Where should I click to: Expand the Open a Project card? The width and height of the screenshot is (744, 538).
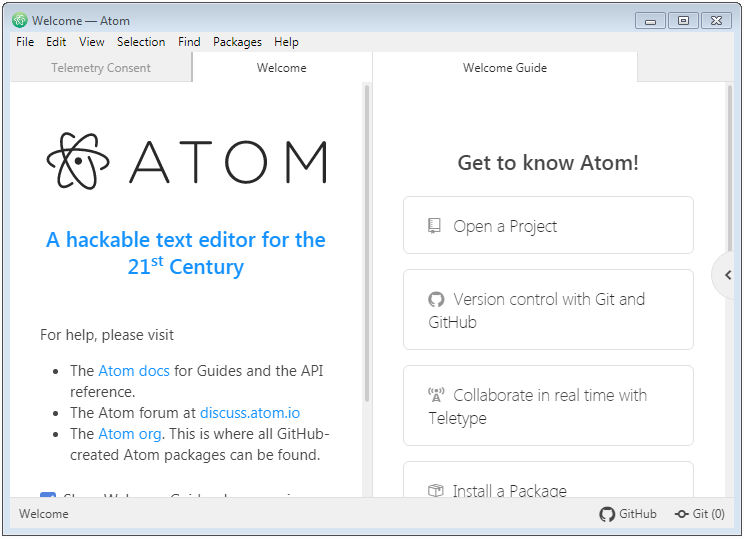548,225
